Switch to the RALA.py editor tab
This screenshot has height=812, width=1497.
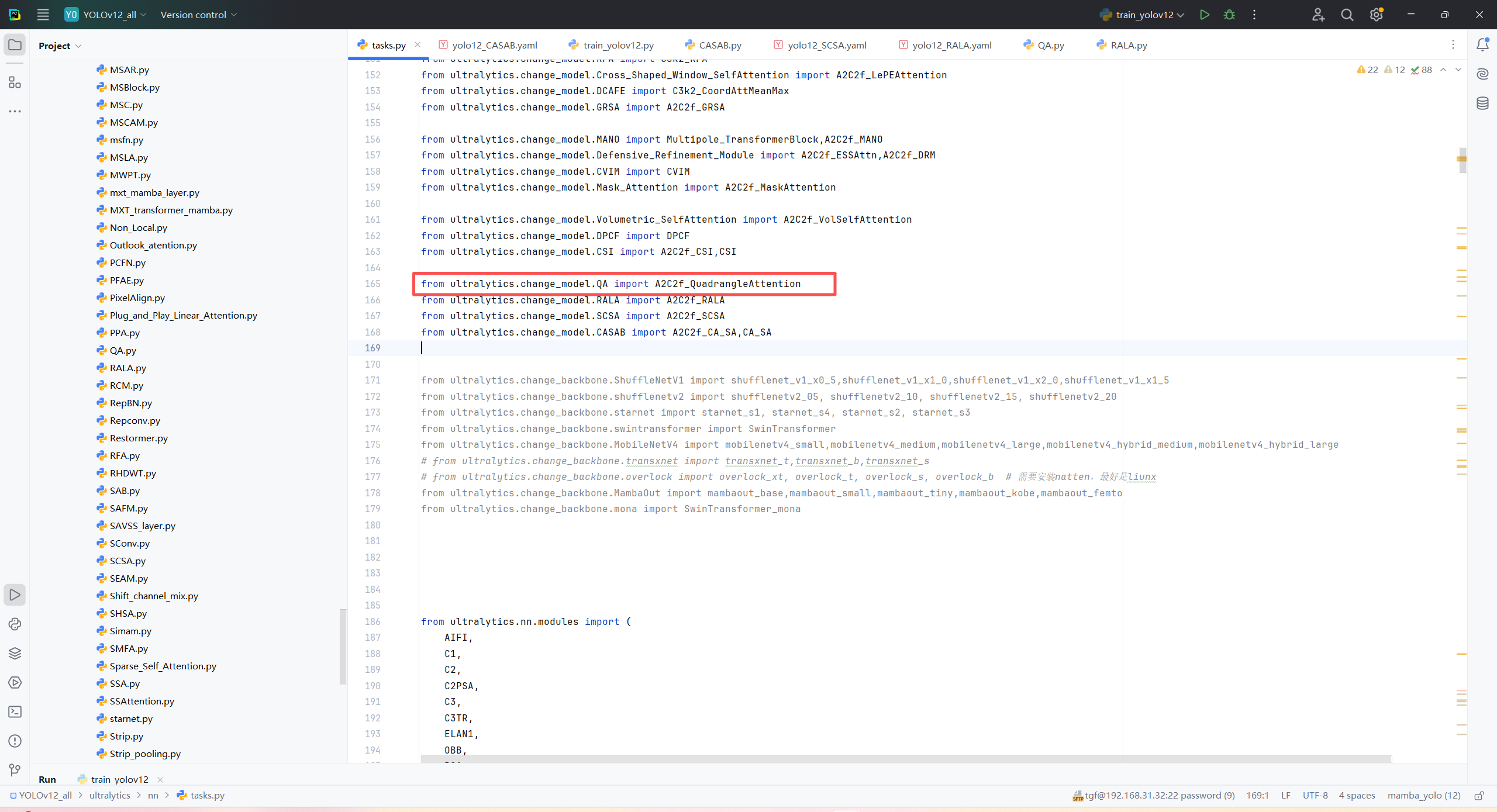pyautogui.click(x=1128, y=45)
